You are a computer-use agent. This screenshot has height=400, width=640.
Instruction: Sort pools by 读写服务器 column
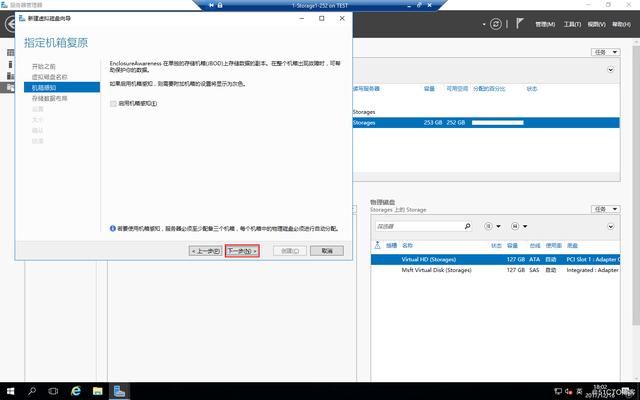click(366, 89)
